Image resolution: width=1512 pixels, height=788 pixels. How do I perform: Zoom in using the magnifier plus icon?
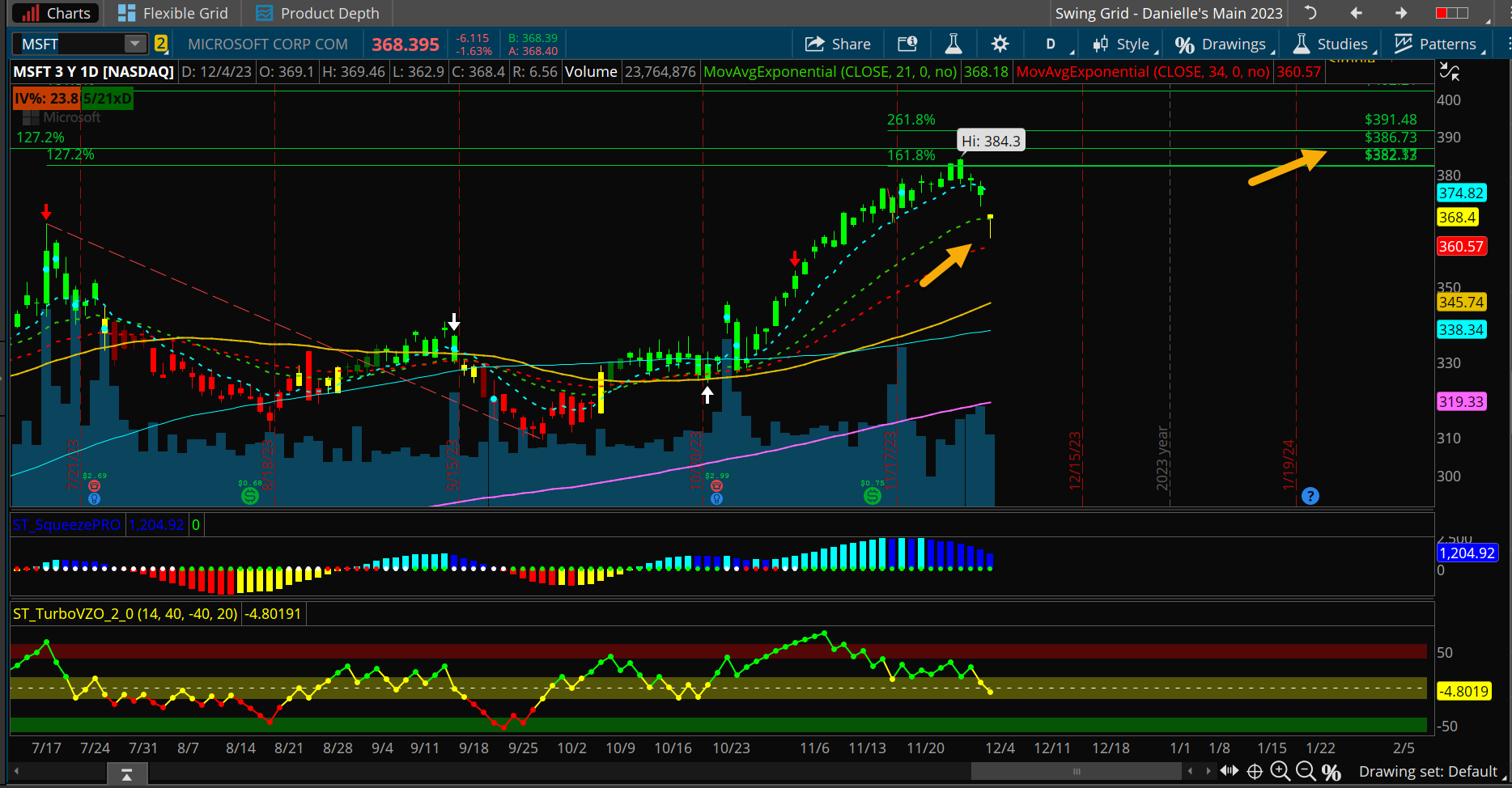[x=1280, y=772]
